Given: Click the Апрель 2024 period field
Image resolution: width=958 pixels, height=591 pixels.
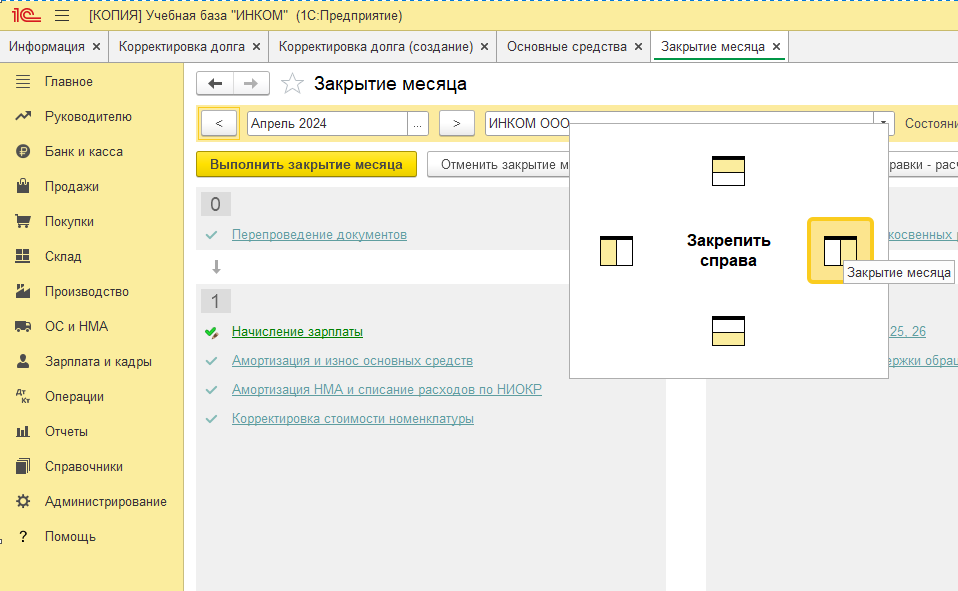Looking at the screenshot, I should point(327,124).
